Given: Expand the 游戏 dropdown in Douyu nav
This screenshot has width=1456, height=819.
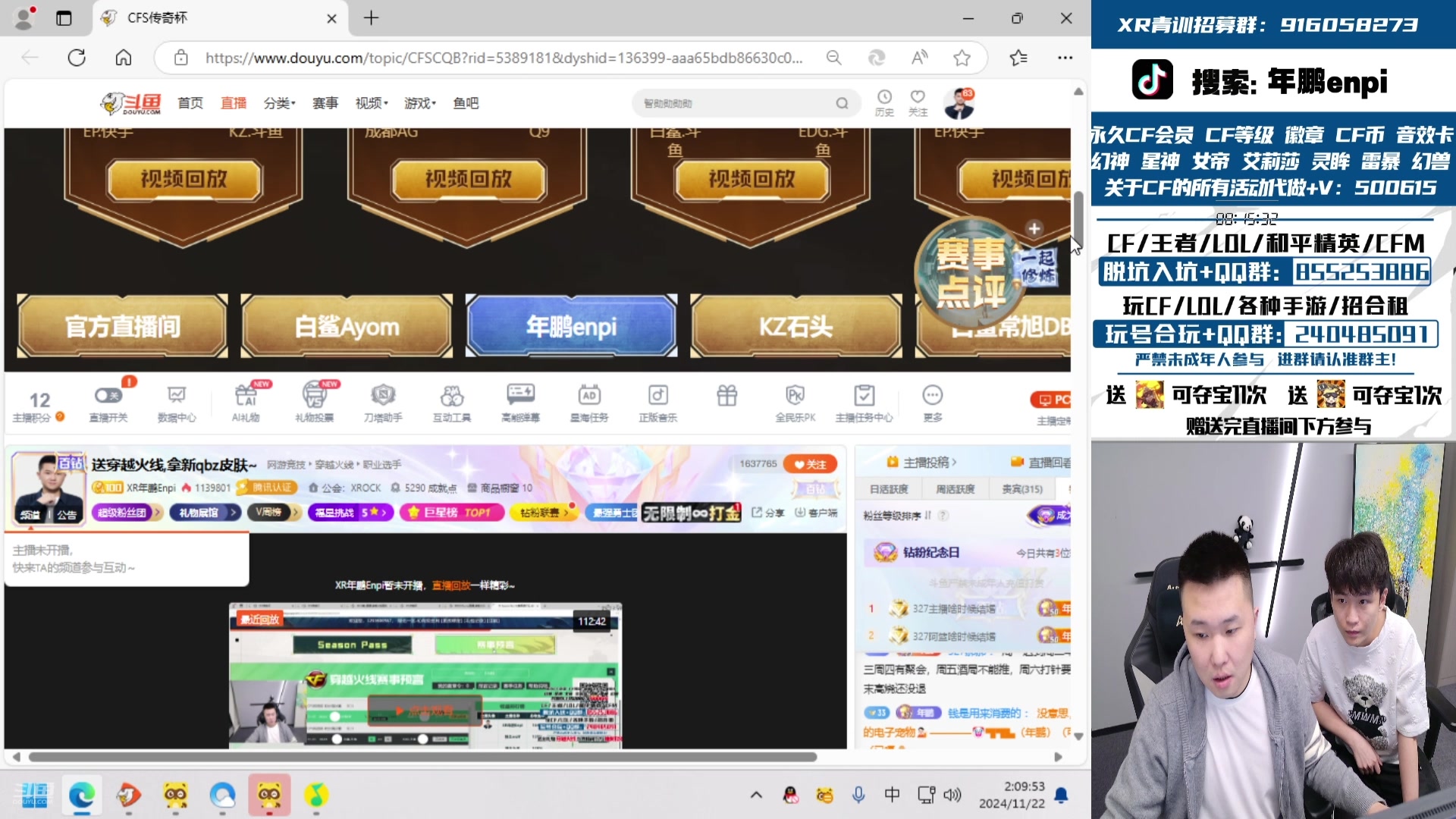Looking at the screenshot, I should (x=420, y=103).
